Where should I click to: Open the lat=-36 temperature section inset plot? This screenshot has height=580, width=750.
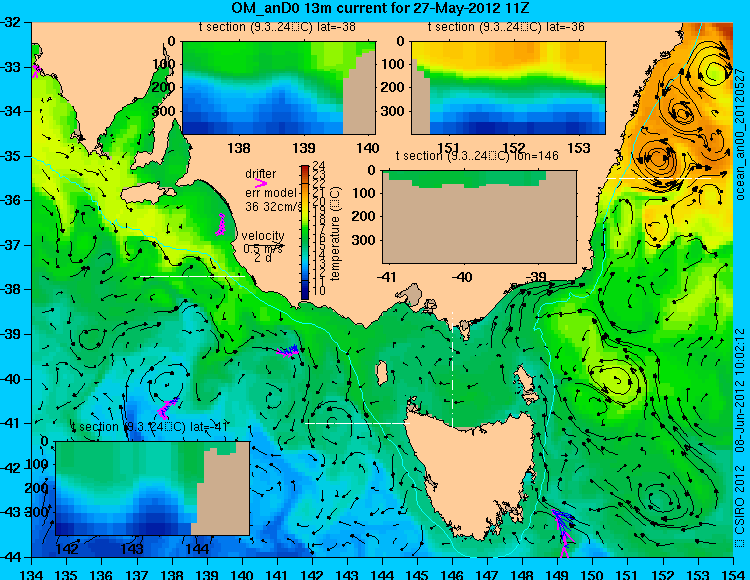[508, 88]
